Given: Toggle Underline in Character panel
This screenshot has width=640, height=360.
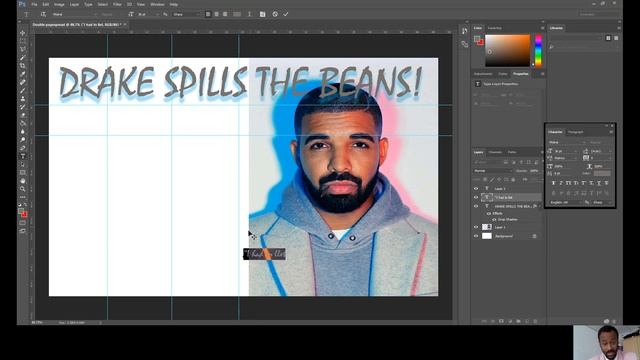Looking at the screenshot, I should [599, 183].
